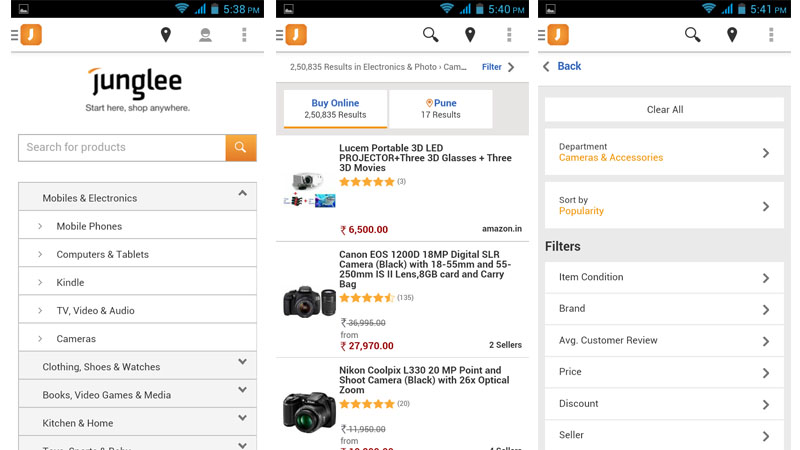Image resolution: width=800 pixels, height=450 pixels.
Task: Open overflow menu dots in first screen
Action: (x=244, y=35)
